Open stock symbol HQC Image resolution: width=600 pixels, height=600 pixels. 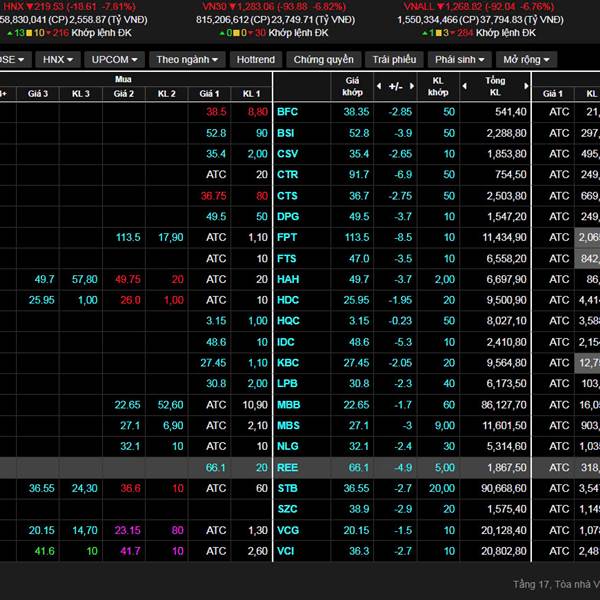point(288,321)
